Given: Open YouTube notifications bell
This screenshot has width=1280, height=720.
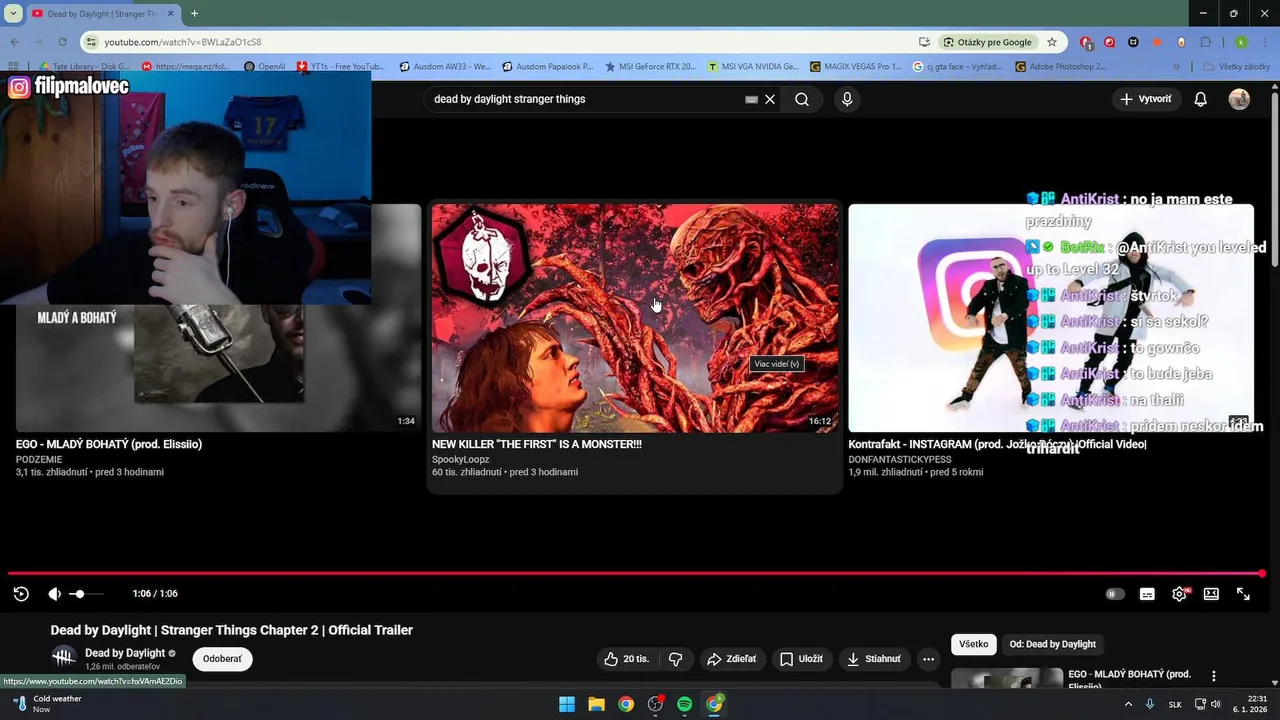Looking at the screenshot, I should (x=1201, y=99).
